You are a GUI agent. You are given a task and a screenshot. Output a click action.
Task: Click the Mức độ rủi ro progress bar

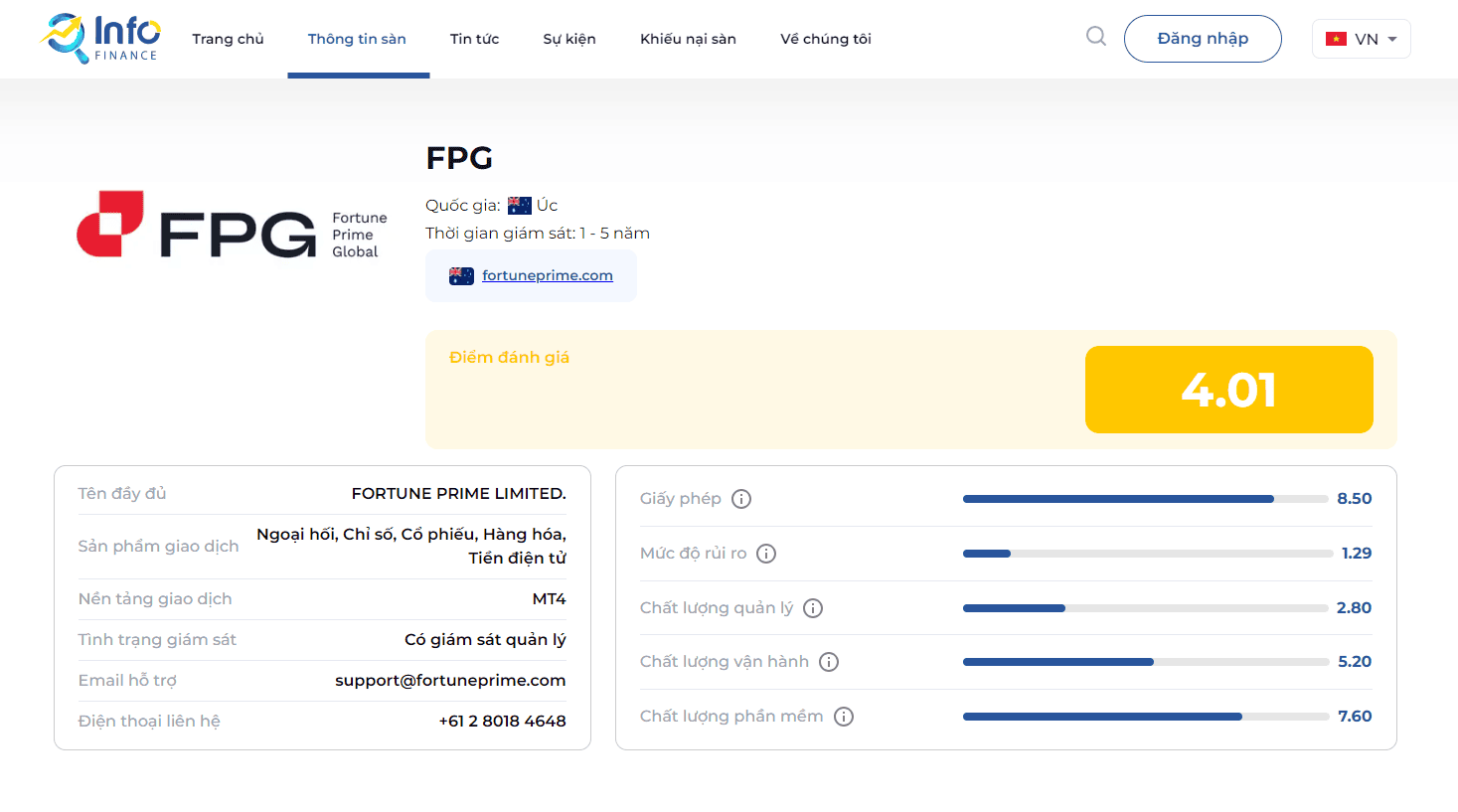1148,554
